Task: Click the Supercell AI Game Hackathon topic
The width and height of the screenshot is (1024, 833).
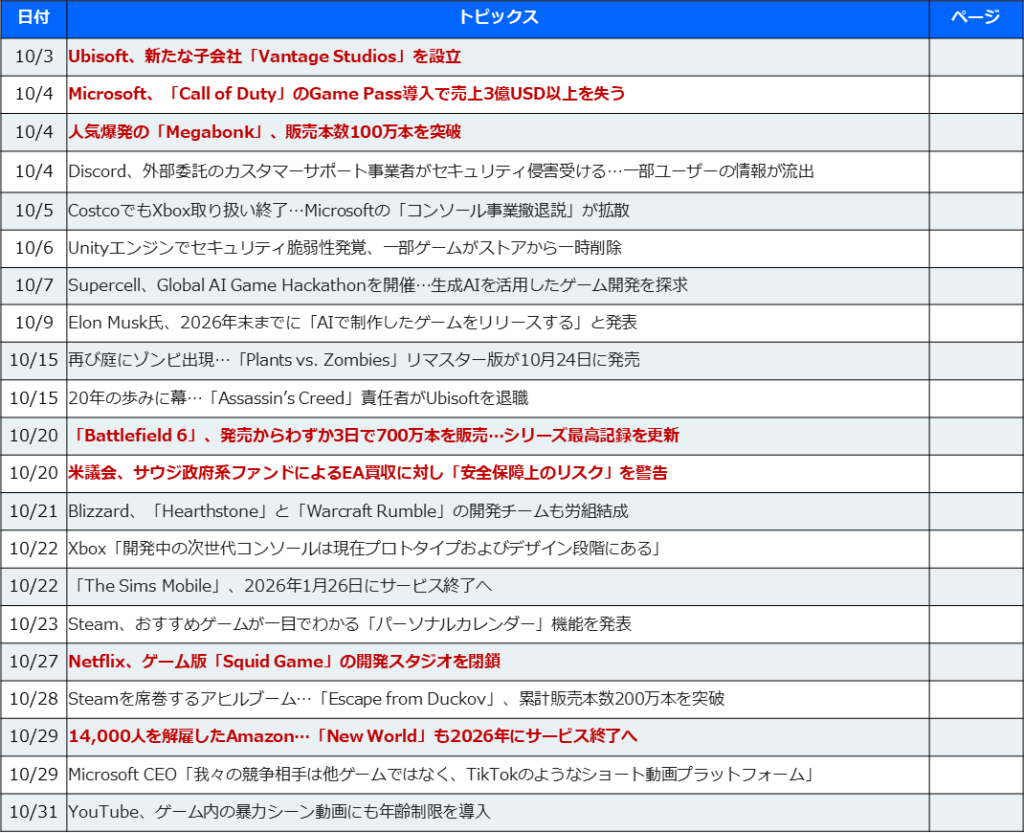Action: coord(378,285)
